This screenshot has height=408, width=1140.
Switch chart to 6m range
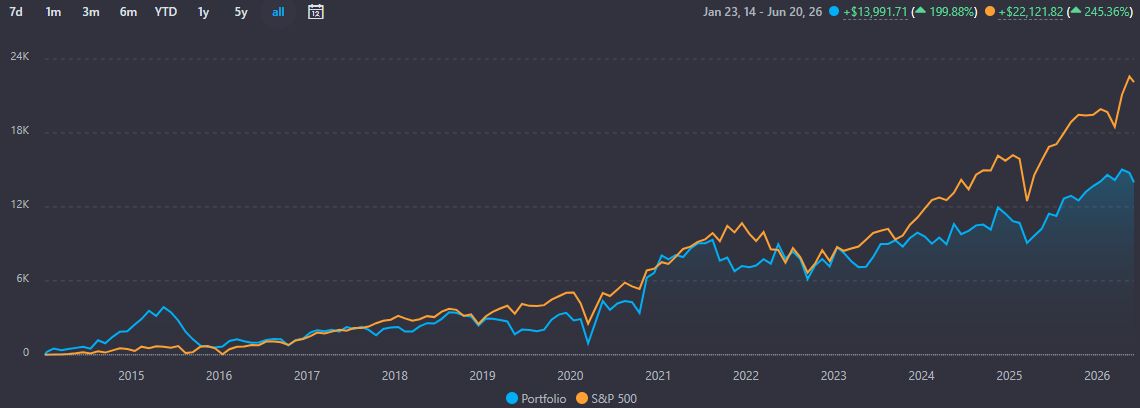(128, 12)
